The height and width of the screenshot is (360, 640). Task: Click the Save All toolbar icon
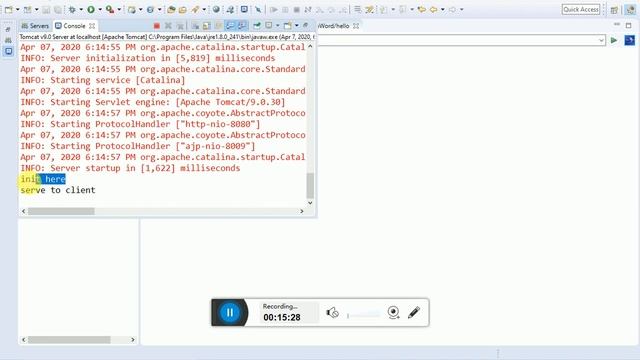[x=58, y=9]
